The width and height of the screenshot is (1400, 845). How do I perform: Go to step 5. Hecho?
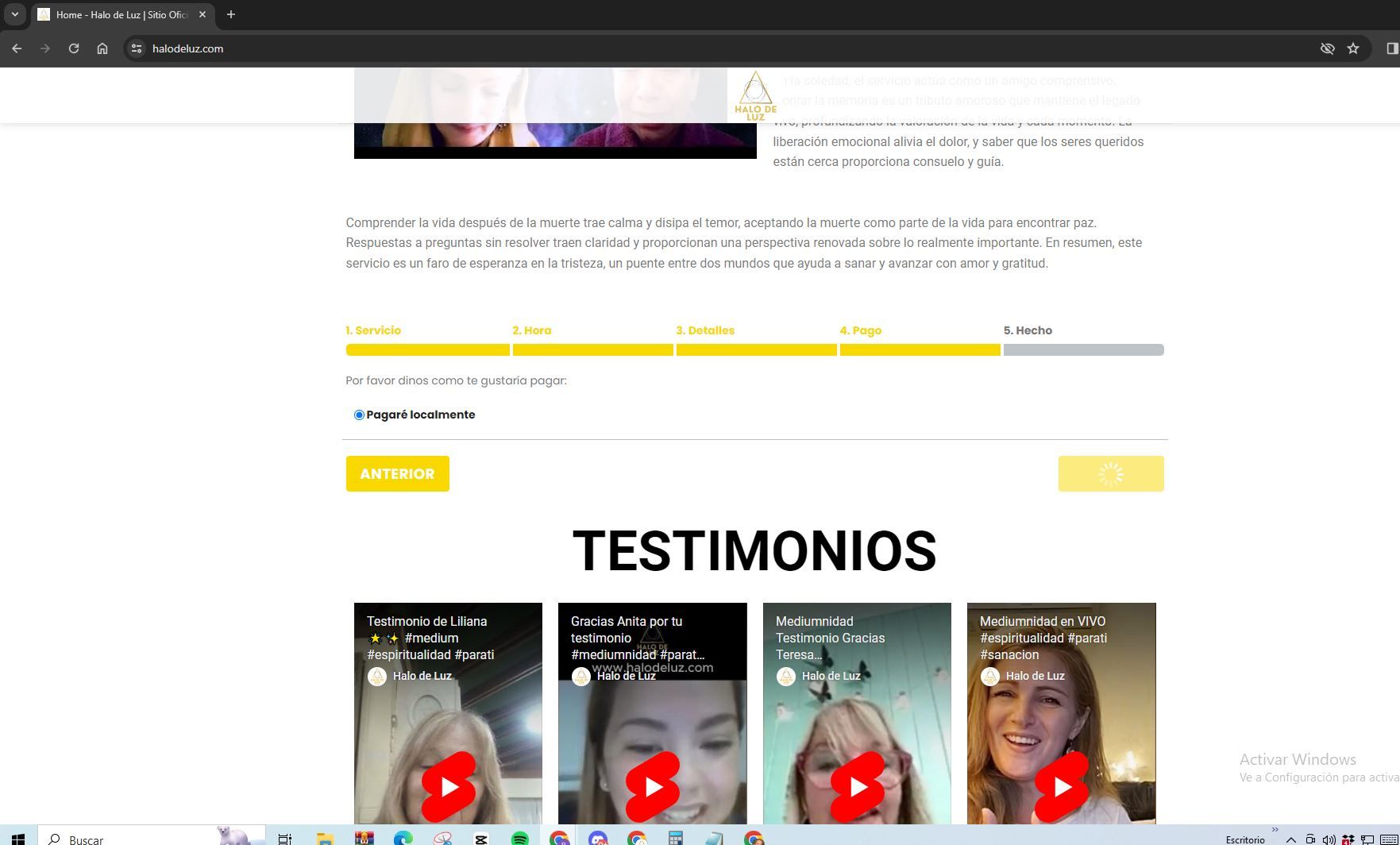point(1028,330)
